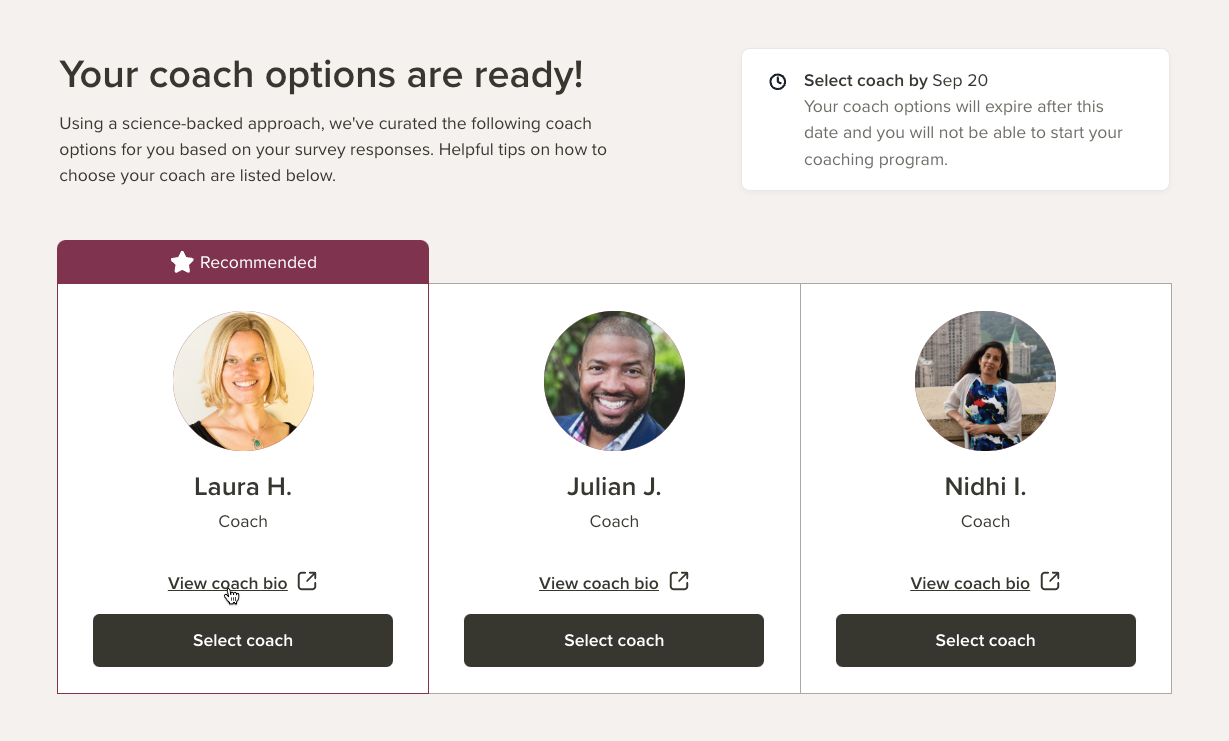Click the Your coach options are ready heading
The image size is (1229, 741).
[321, 76]
